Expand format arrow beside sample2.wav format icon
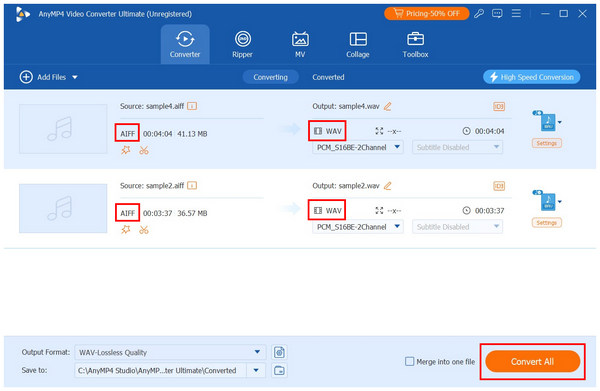Image resolution: width=600 pixels, height=391 pixels. point(559,202)
